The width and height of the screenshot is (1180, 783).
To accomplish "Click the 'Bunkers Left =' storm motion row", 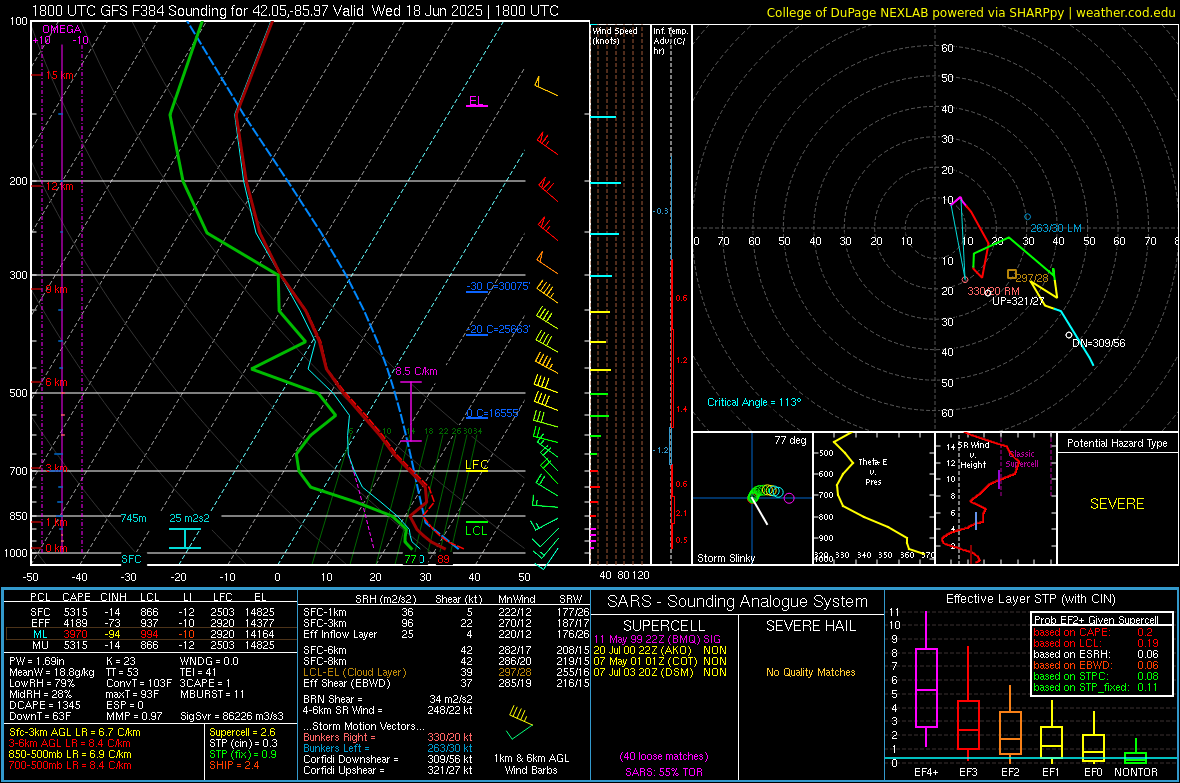I will coord(388,748).
